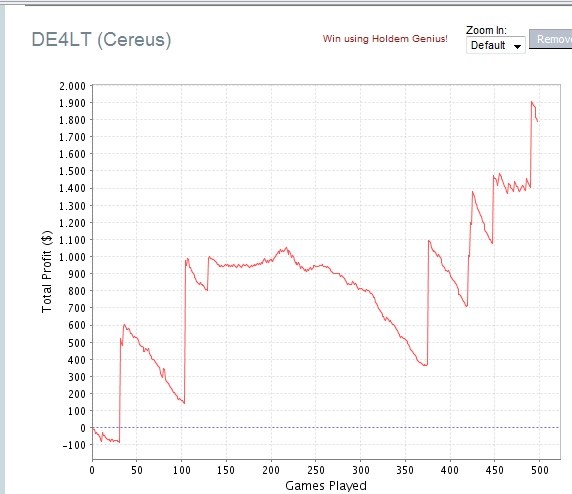Viewport: 572px width, 494px height.
Task: Click the 'DE4LT (Cereus)' heading
Action: tap(101, 39)
